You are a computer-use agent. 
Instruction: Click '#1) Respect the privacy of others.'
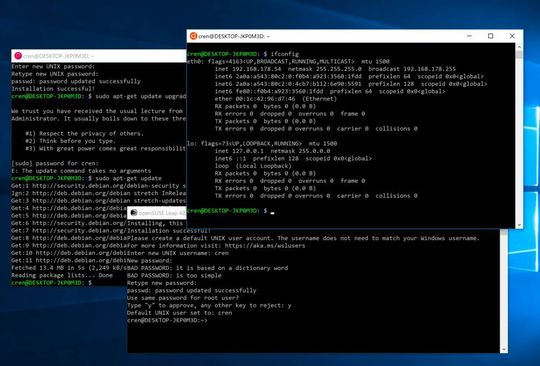(84, 134)
